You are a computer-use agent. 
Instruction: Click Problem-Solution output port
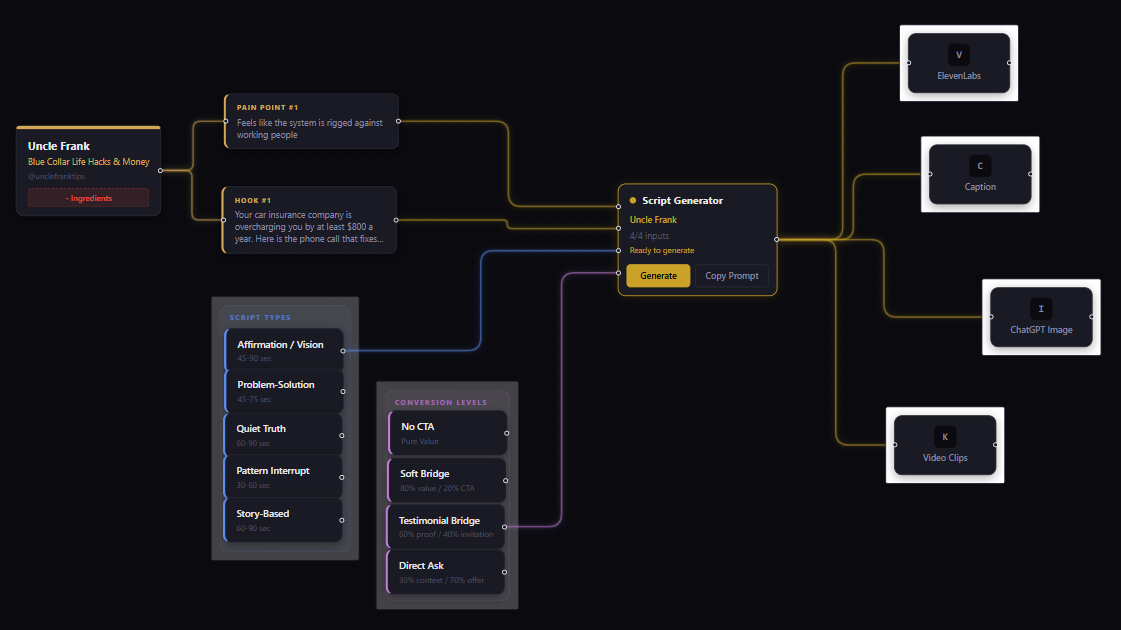[343, 391]
